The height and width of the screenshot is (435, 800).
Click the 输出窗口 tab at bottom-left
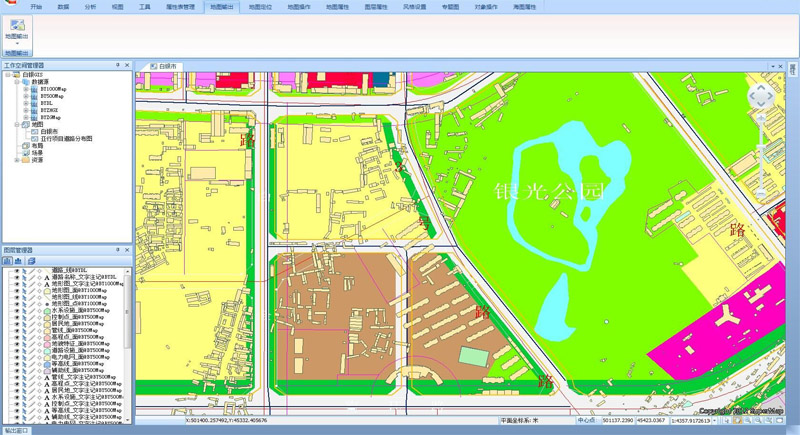(16, 431)
